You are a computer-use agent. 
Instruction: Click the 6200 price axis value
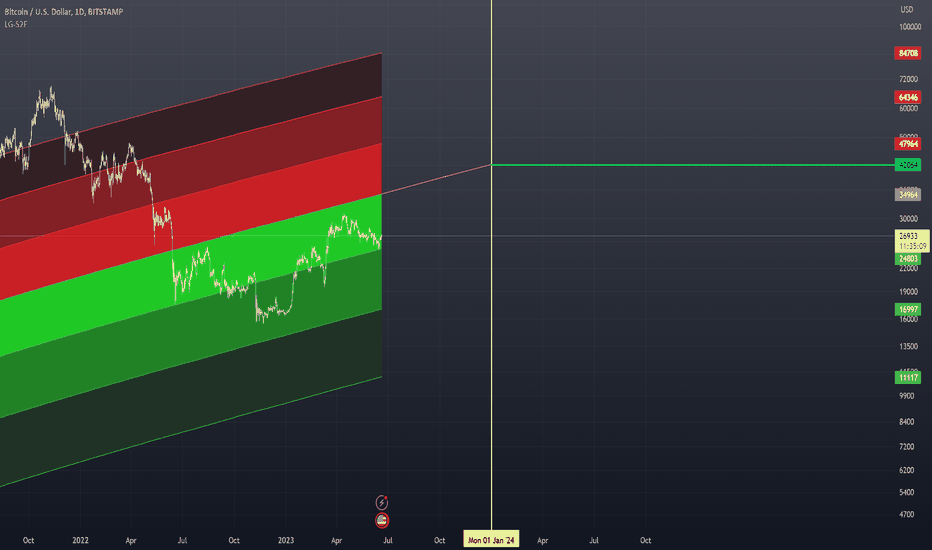(906, 470)
